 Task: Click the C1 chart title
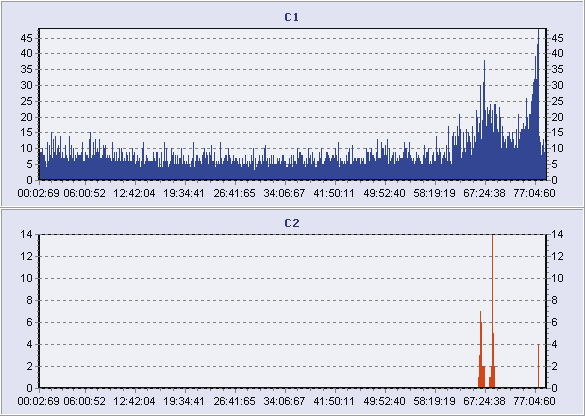(x=291, y=17)
